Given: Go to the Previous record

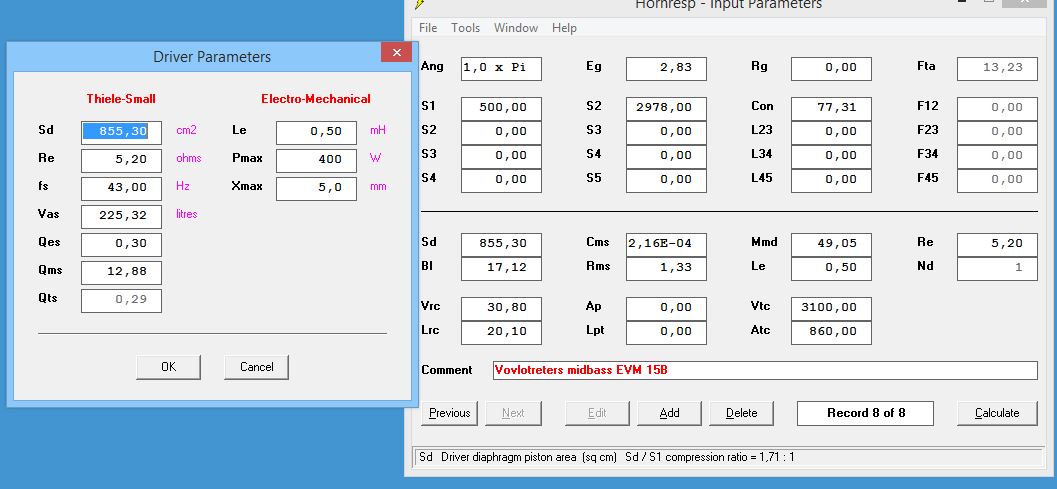Looking at the screenshot, I should tap(449, 413).
